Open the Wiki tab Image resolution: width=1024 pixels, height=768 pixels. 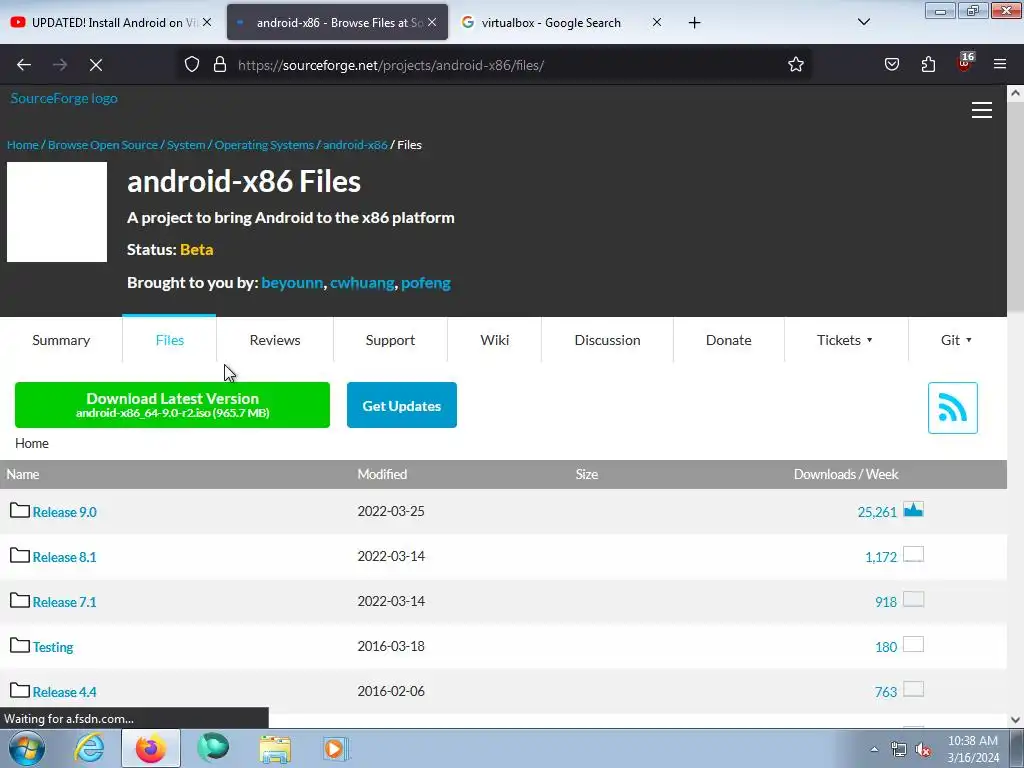click(x=494, y=340)
